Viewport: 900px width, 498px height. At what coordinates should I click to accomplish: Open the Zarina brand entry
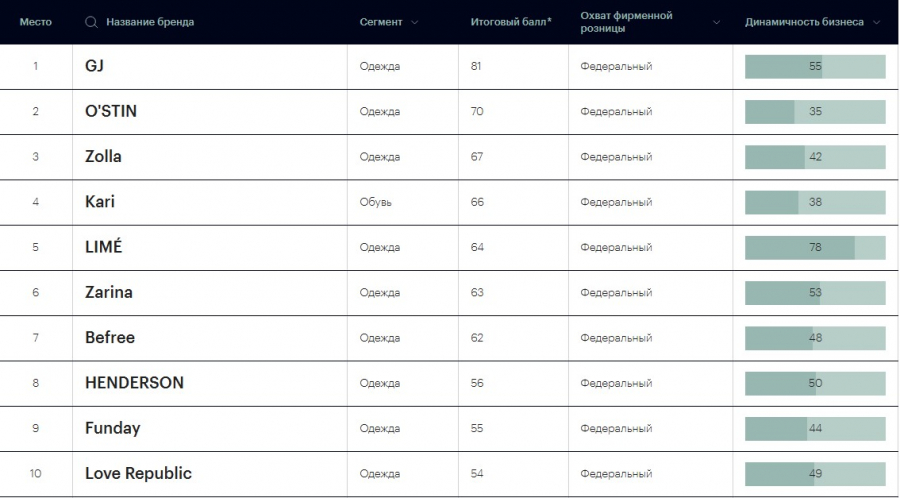click(109, 292)
